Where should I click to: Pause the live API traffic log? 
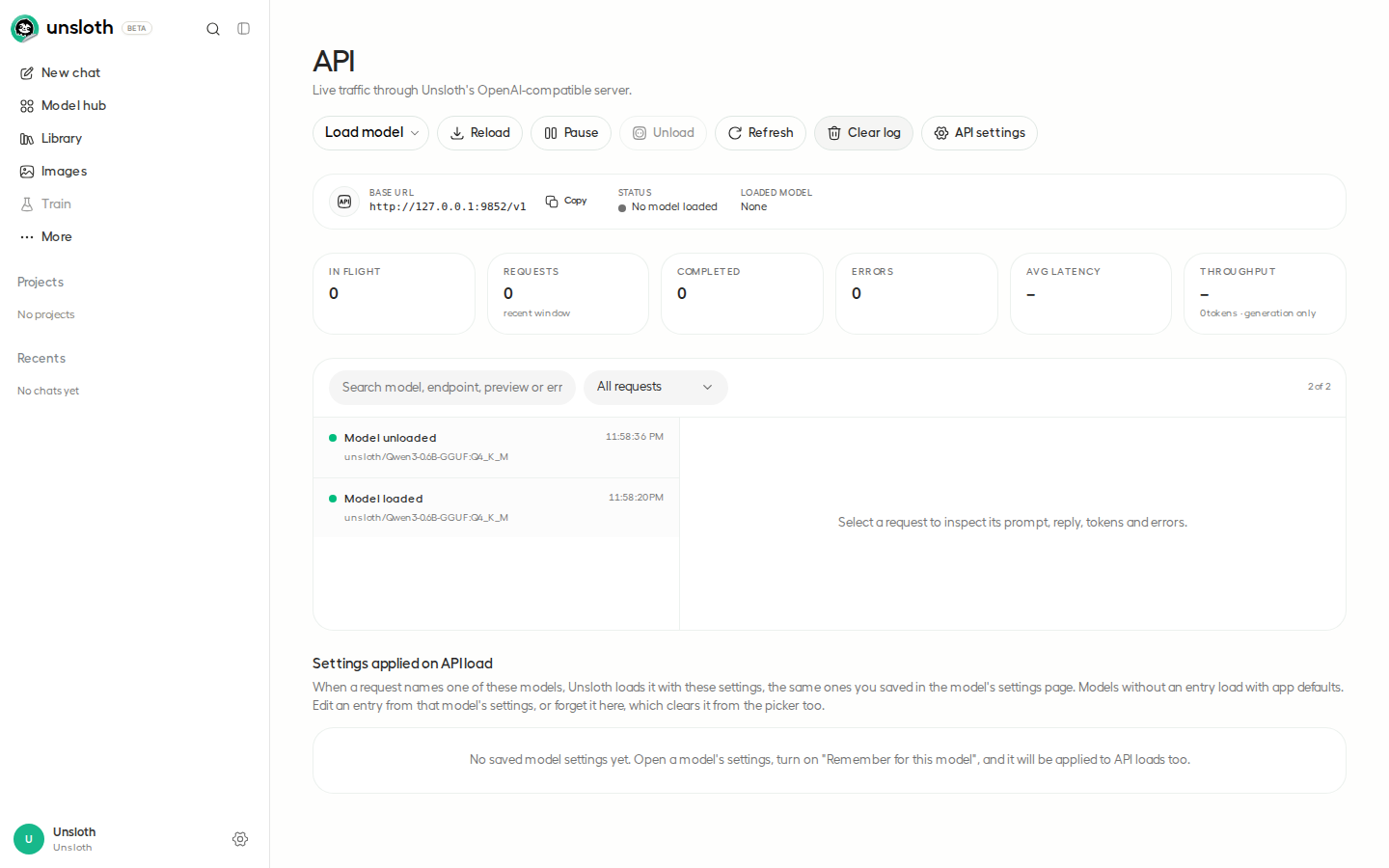[x=571, y=133]
